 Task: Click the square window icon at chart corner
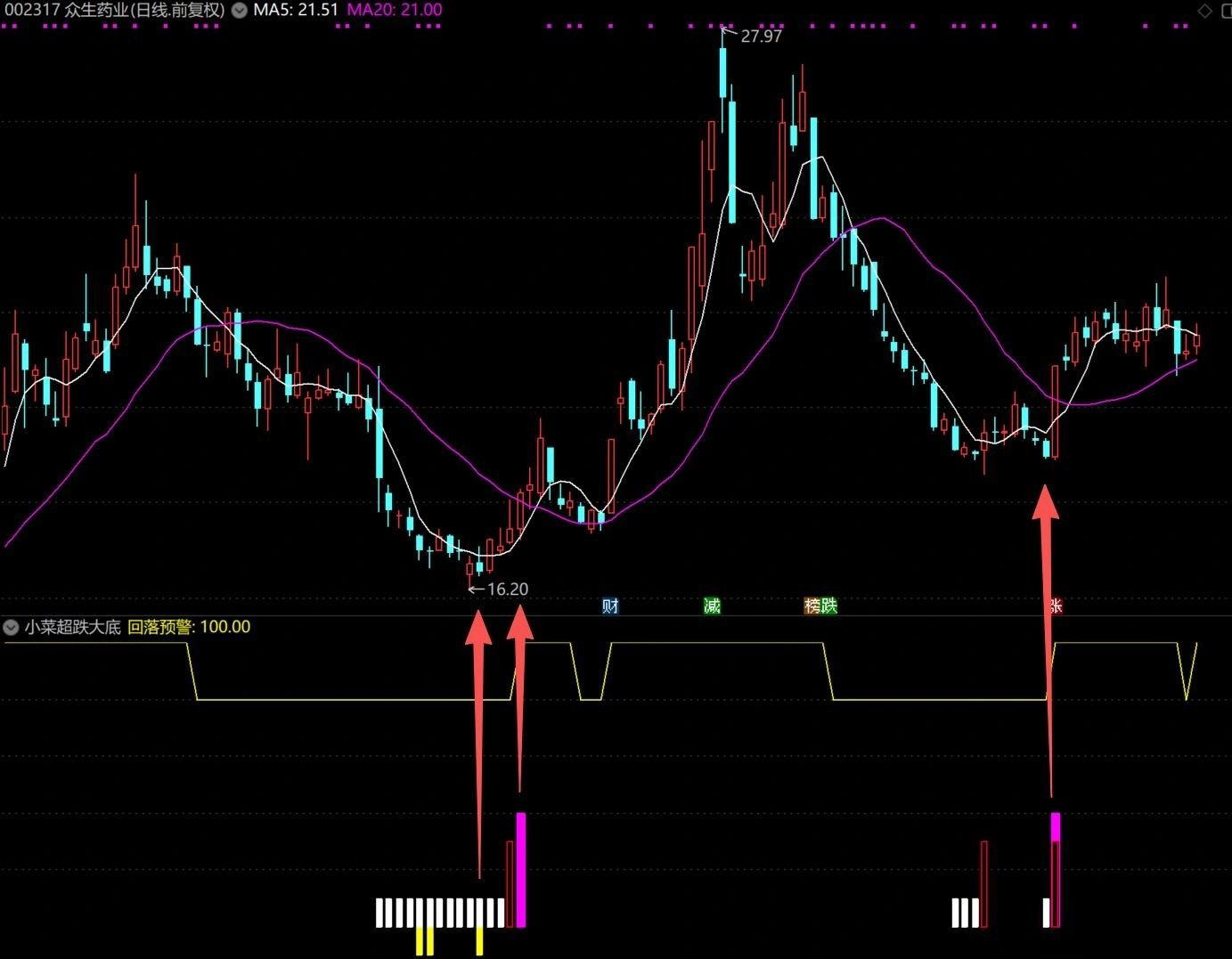pyautogui.click(x=1225, y=11)
